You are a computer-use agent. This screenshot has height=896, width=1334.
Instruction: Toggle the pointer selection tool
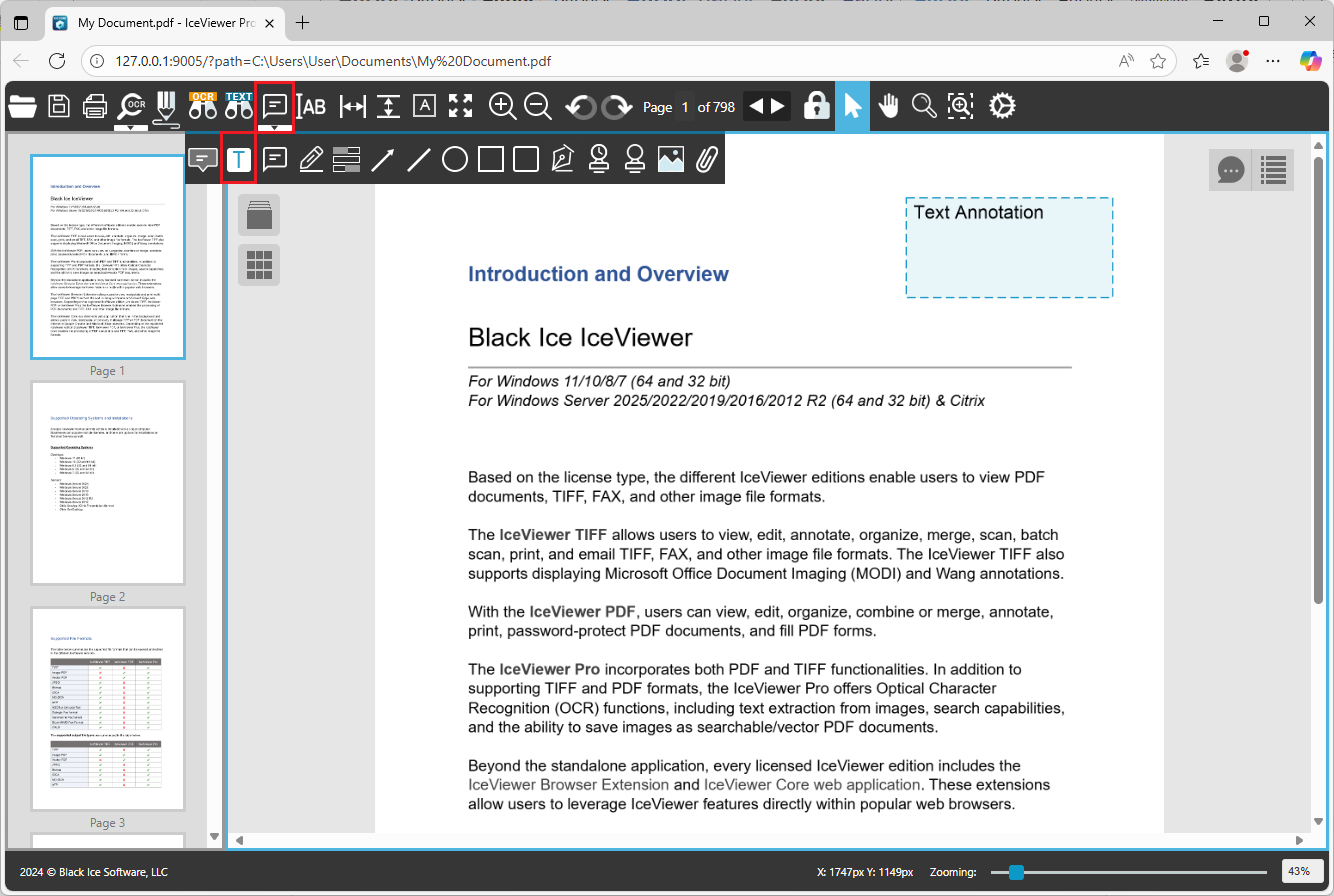(x=852, y=107)
